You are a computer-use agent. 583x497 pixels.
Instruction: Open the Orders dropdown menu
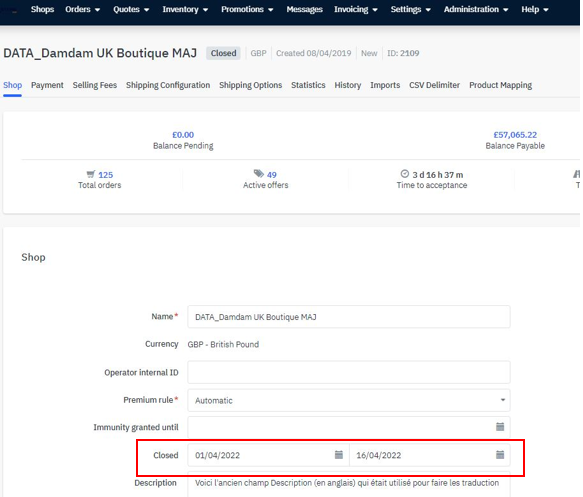(x=83, y=9)
